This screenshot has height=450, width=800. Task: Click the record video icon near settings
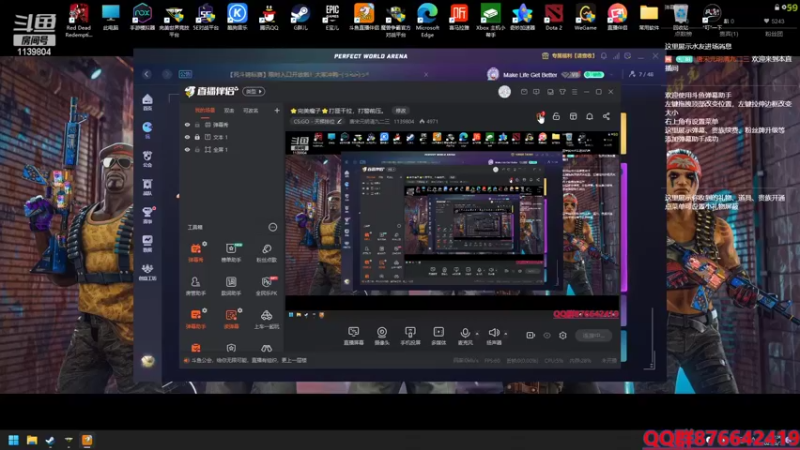(531, 335)
